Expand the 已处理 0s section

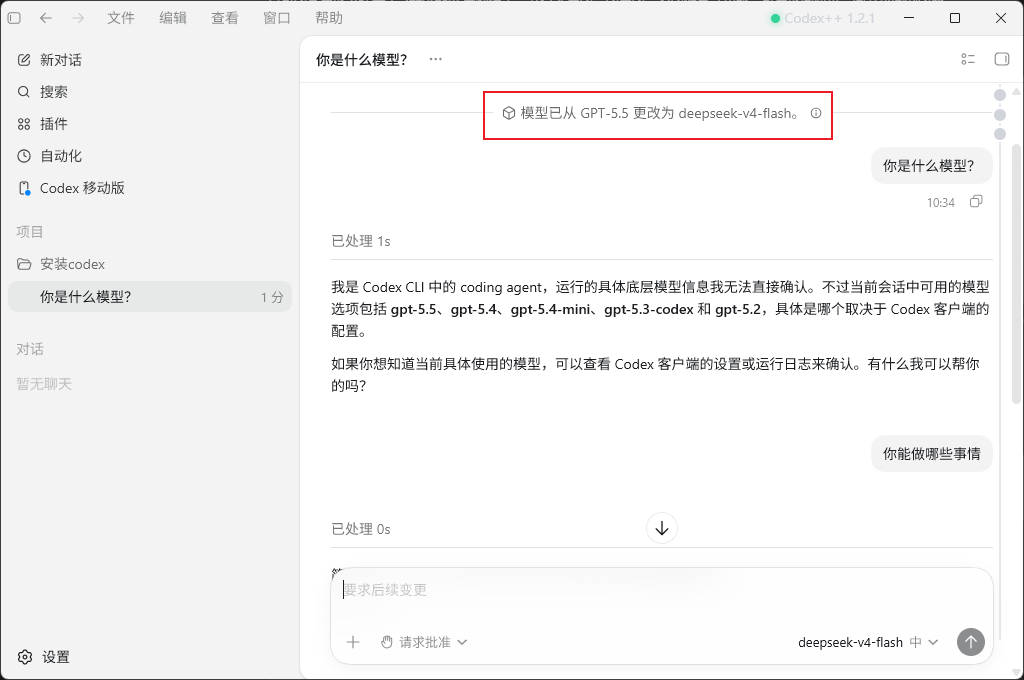pyautogui.click(x=361, y=529)
